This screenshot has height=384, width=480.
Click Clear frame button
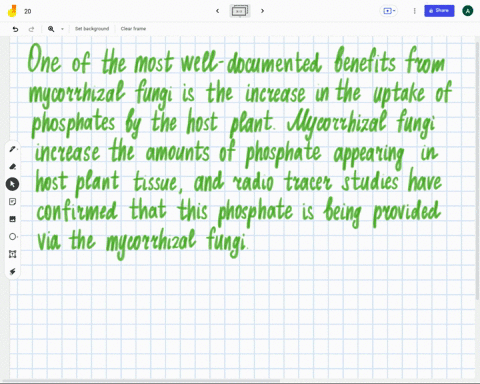coord(133,29)
